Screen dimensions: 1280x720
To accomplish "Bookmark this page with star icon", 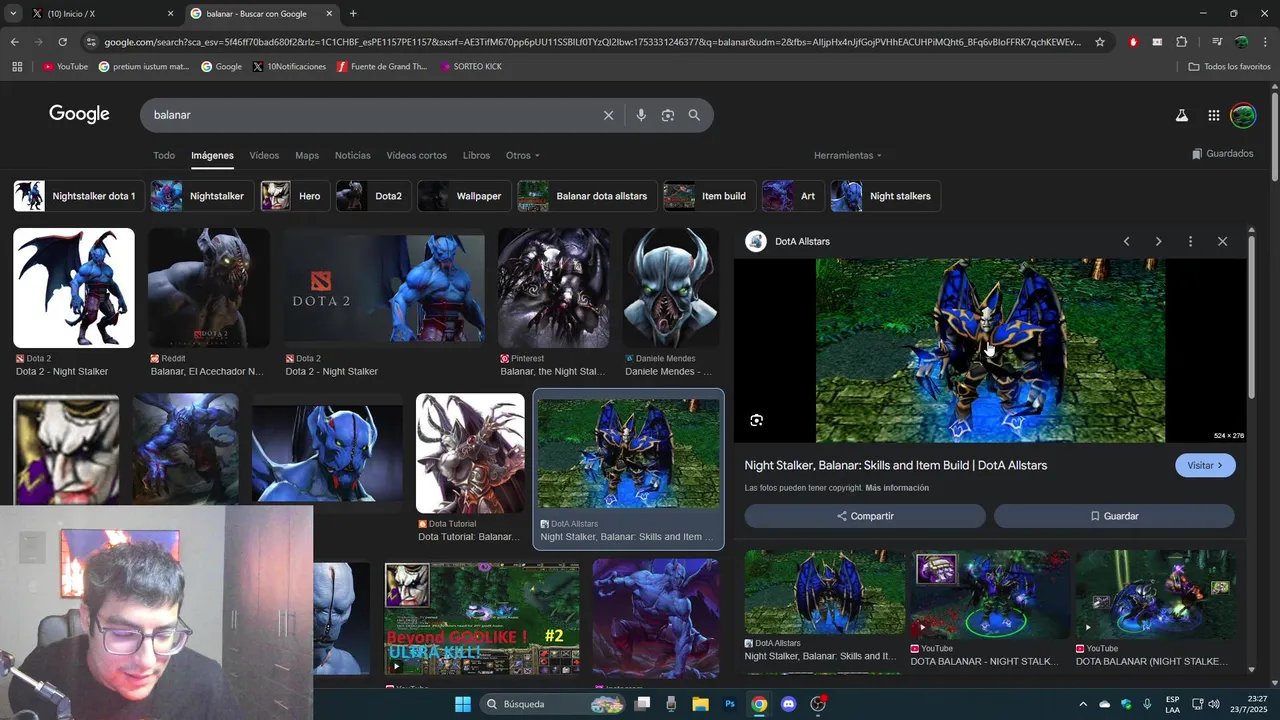I will (x=1100, y=42).
